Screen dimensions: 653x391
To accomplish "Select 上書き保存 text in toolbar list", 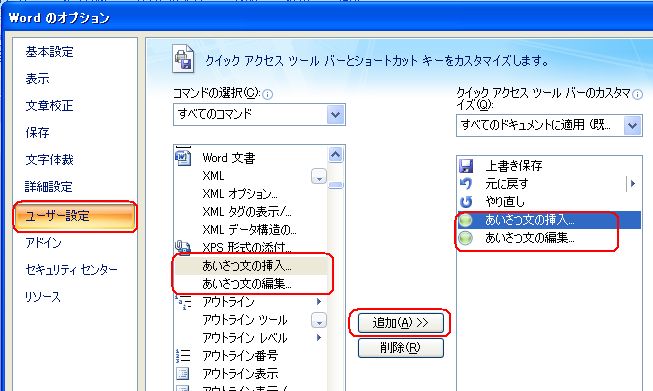I will point(514,166).
